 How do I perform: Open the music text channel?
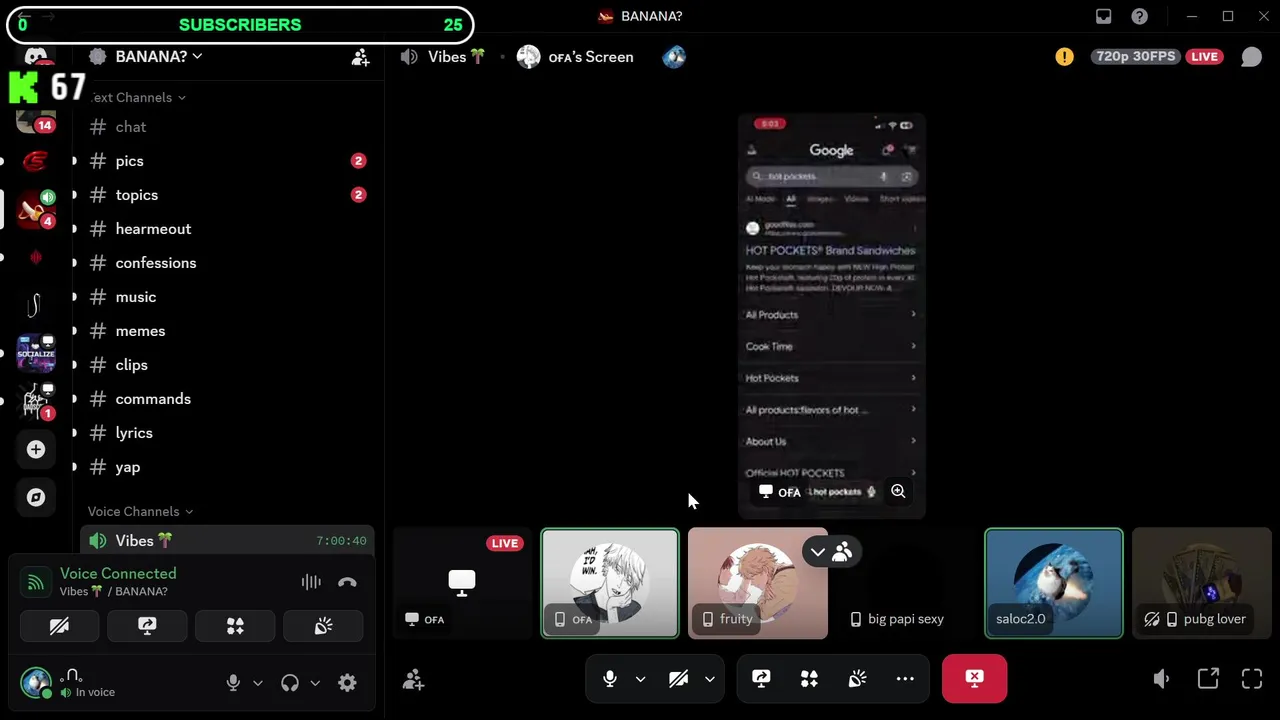(x=227, y=297)
